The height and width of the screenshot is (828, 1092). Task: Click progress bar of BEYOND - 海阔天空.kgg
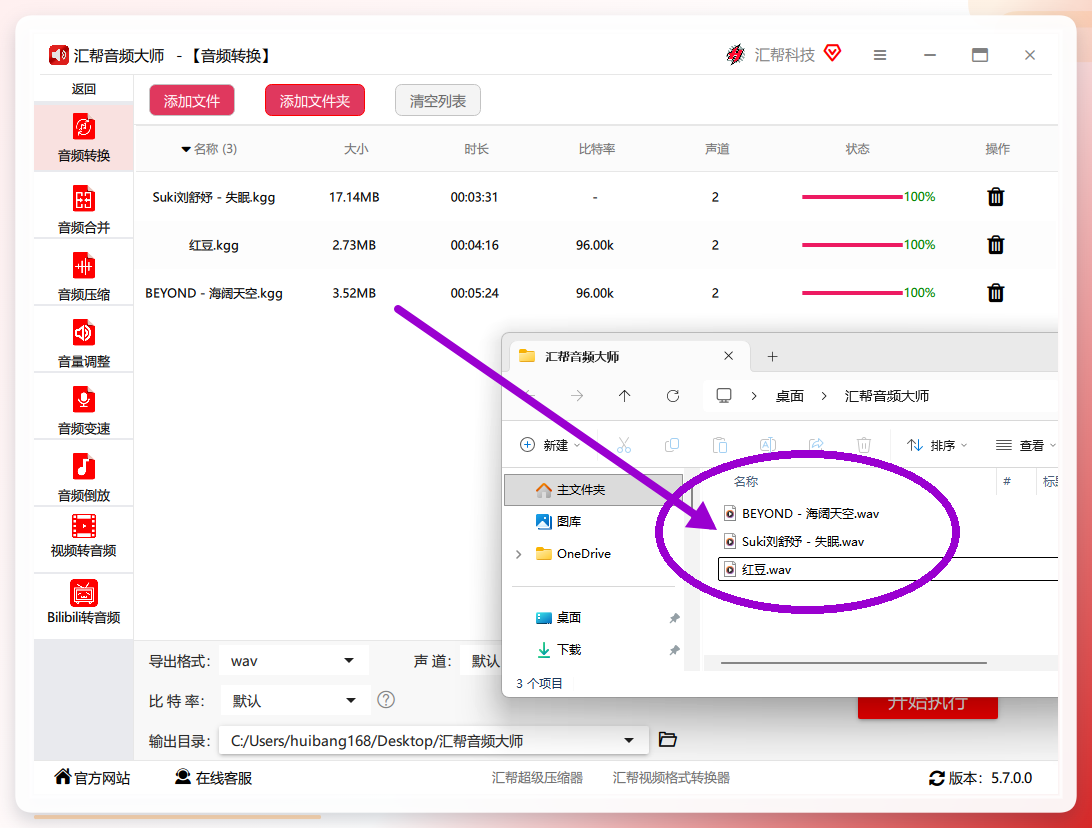[852, 293]
